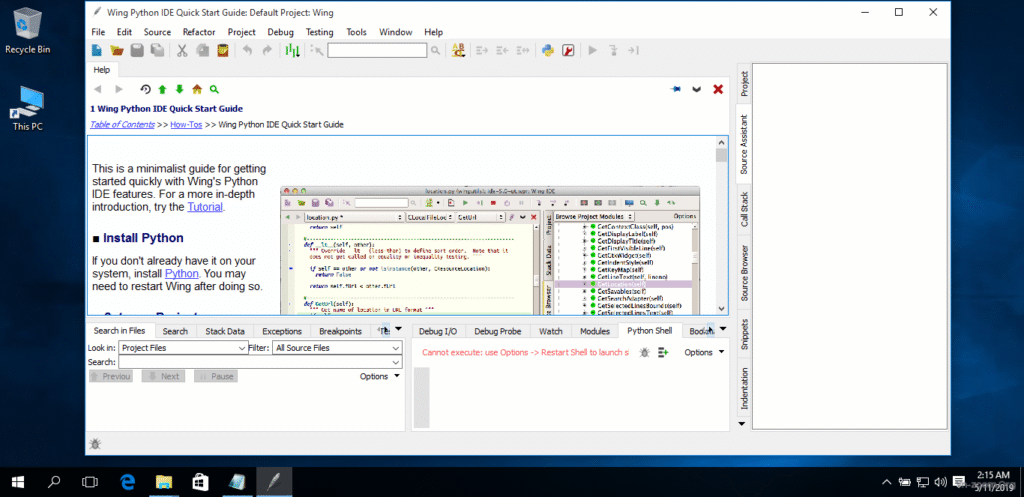
Task: Click the Copy toolbar icon
Action: click(x=202, y=50)
